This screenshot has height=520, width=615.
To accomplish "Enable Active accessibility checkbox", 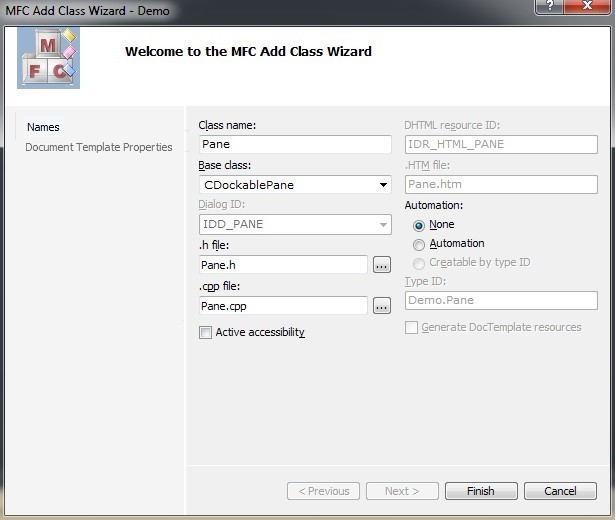I will point(205,332).
